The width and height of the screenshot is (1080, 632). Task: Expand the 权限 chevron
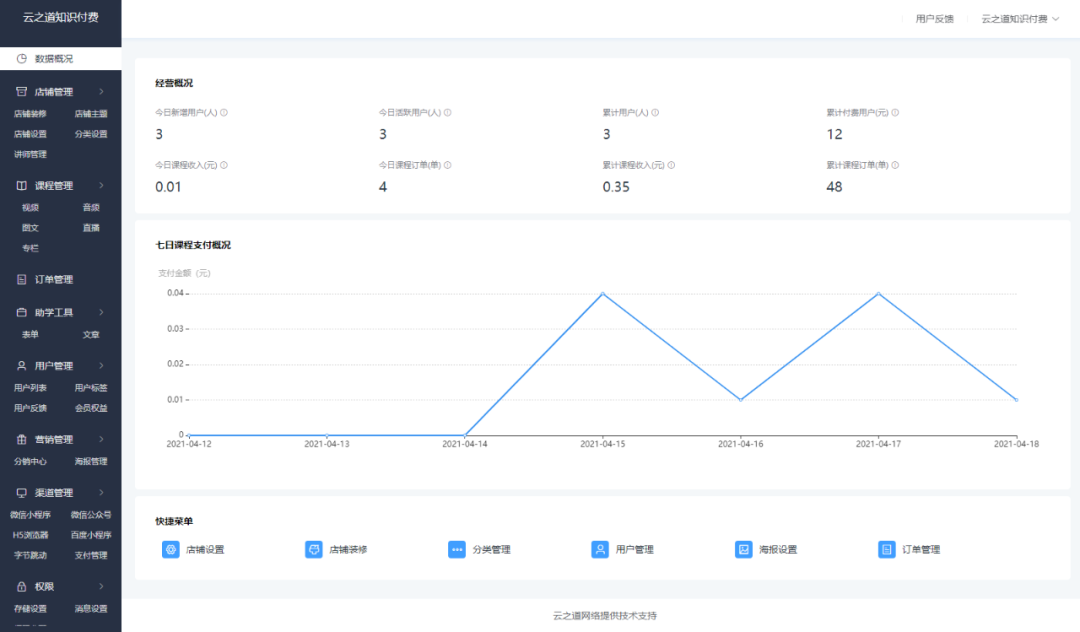point(102,587)
